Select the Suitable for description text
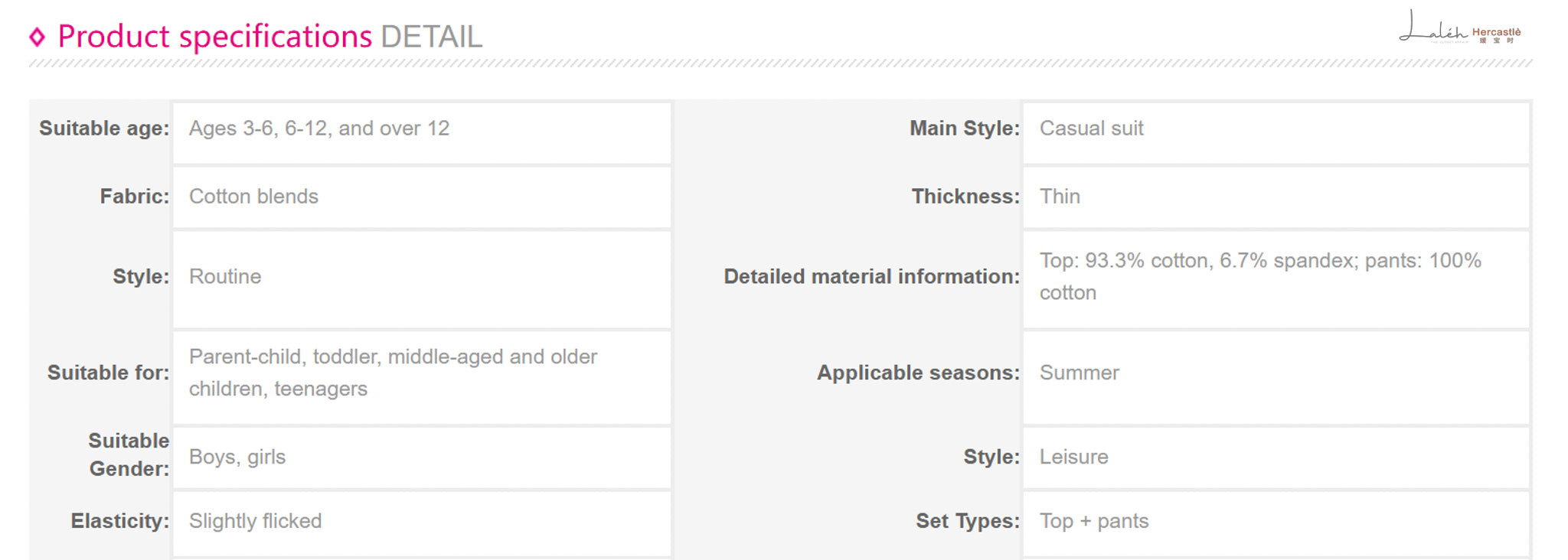This screenshot has height=560, width=1568. click(393, 373)
